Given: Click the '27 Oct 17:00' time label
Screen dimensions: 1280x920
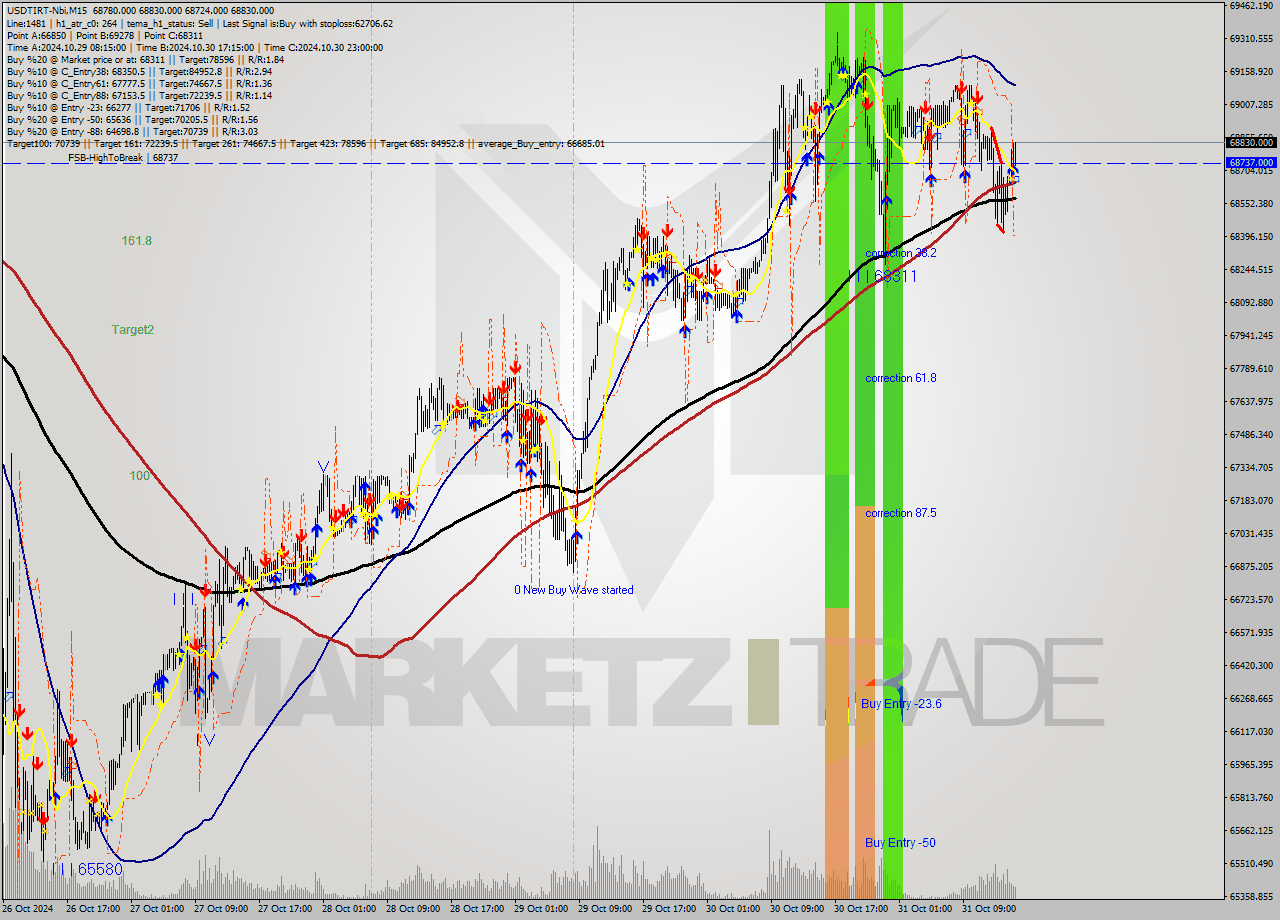Looking at the screenshot, I should tap(285, 909).
